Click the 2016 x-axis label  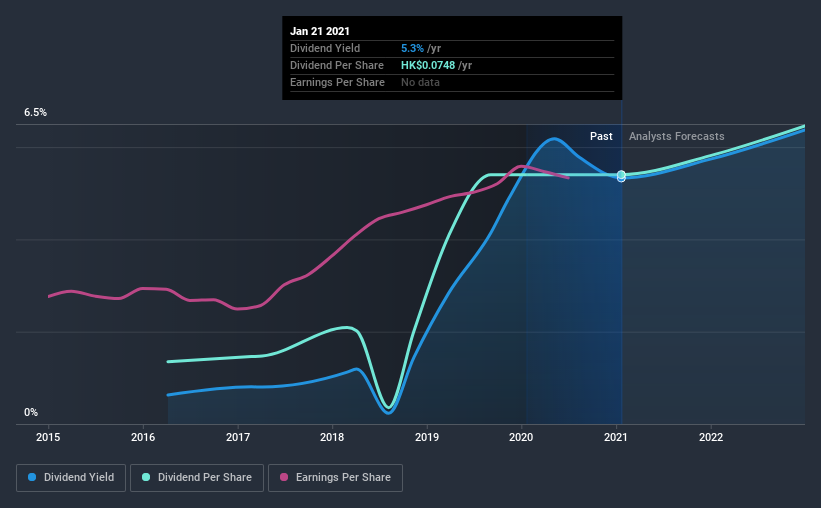[x=143, y=437]
